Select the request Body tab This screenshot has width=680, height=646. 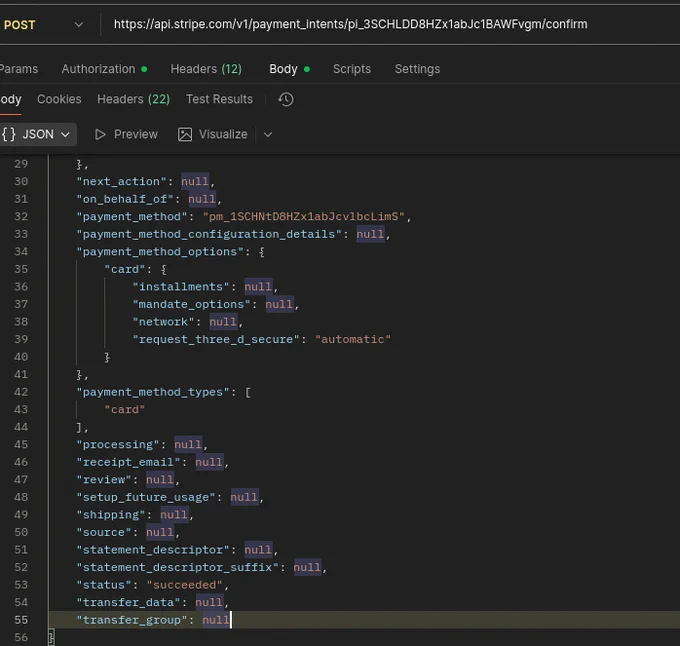click(x=289, y=69)
